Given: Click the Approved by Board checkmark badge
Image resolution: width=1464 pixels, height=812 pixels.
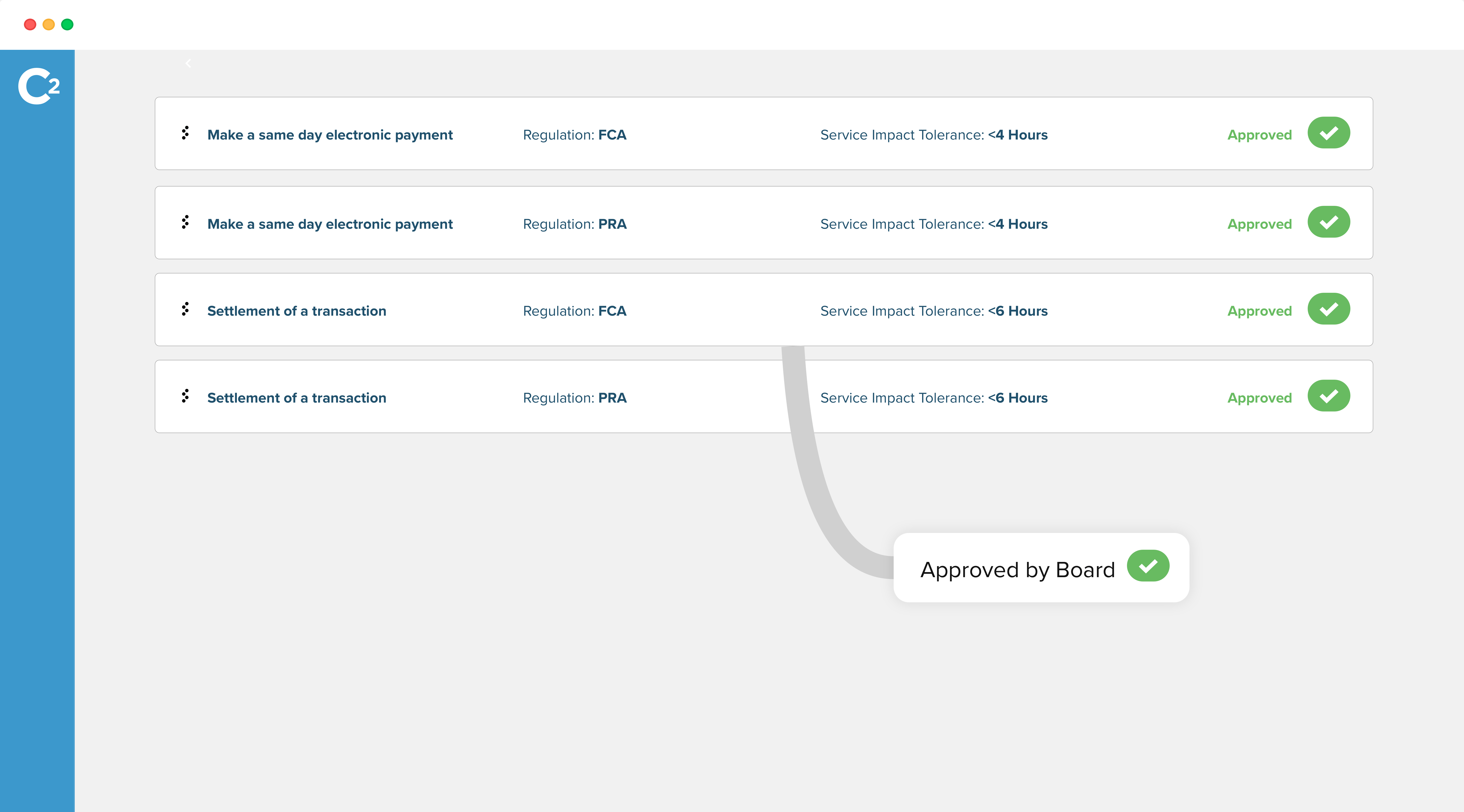Looking at the screenshot, I should pyautogui.click(x=1148, y=566).
